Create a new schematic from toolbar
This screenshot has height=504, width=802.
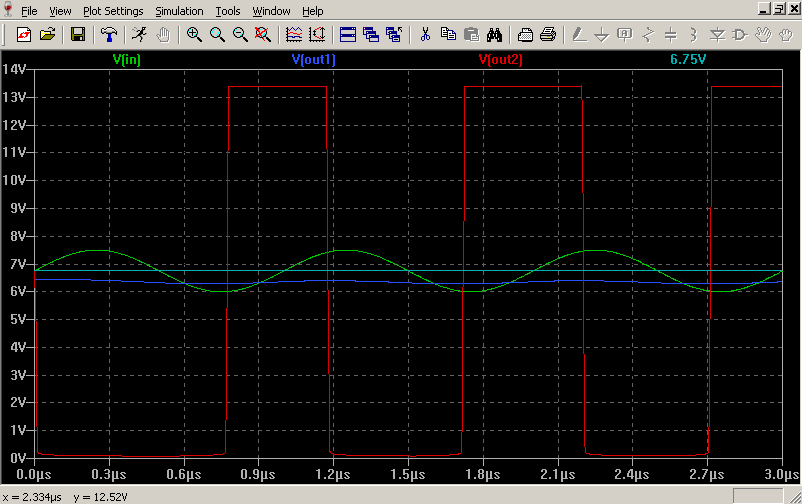pos(24,35)
